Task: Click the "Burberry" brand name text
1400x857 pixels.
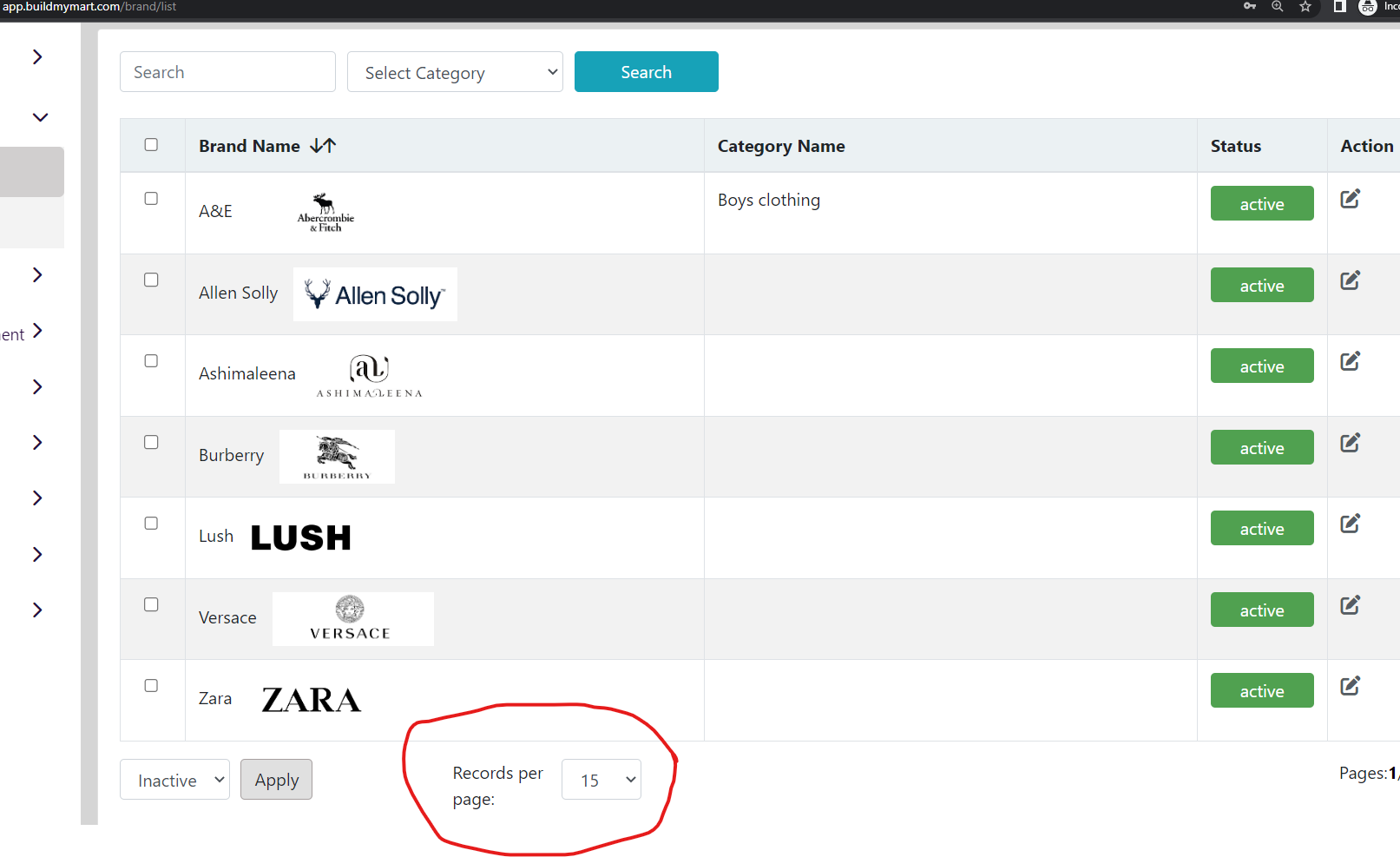Action: point(231,455)
